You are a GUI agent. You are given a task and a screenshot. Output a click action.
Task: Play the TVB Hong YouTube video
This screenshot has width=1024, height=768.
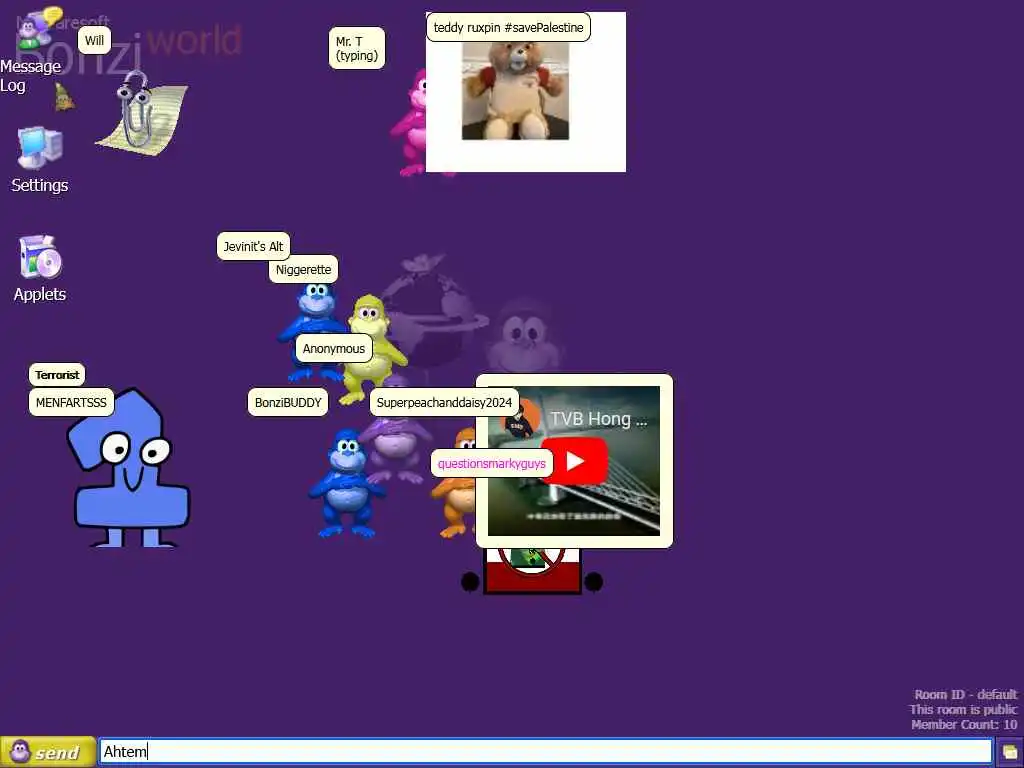tap(574, 461)
